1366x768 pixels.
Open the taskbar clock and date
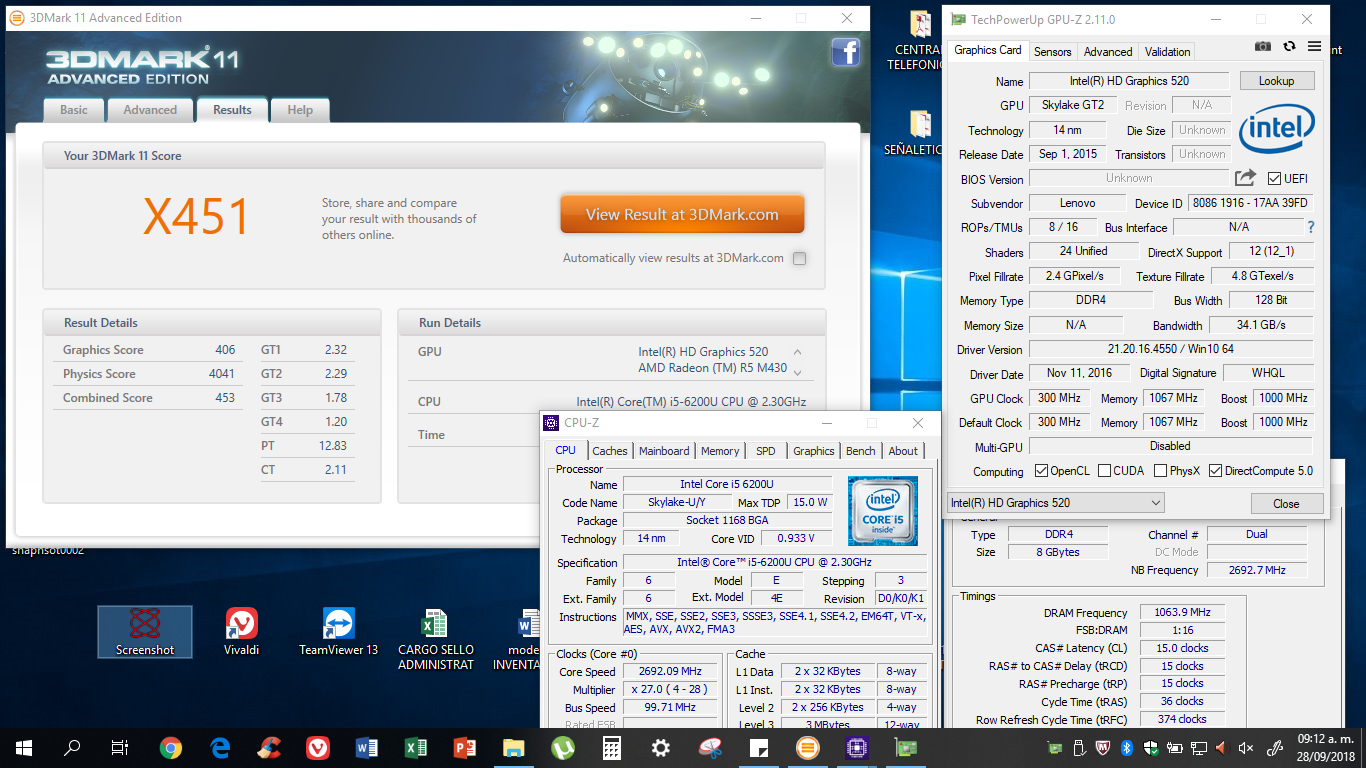(x=1327, y=747)
